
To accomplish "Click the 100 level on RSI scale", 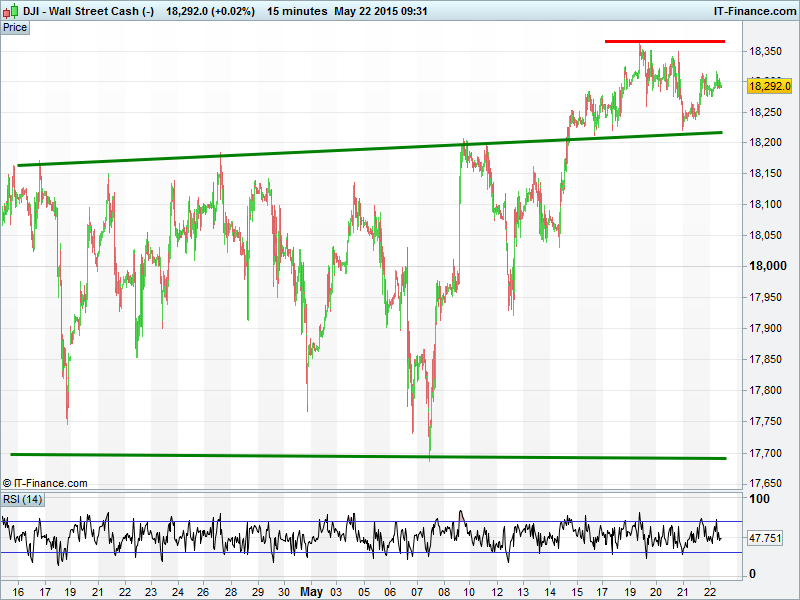I will (x=760, y=499).
